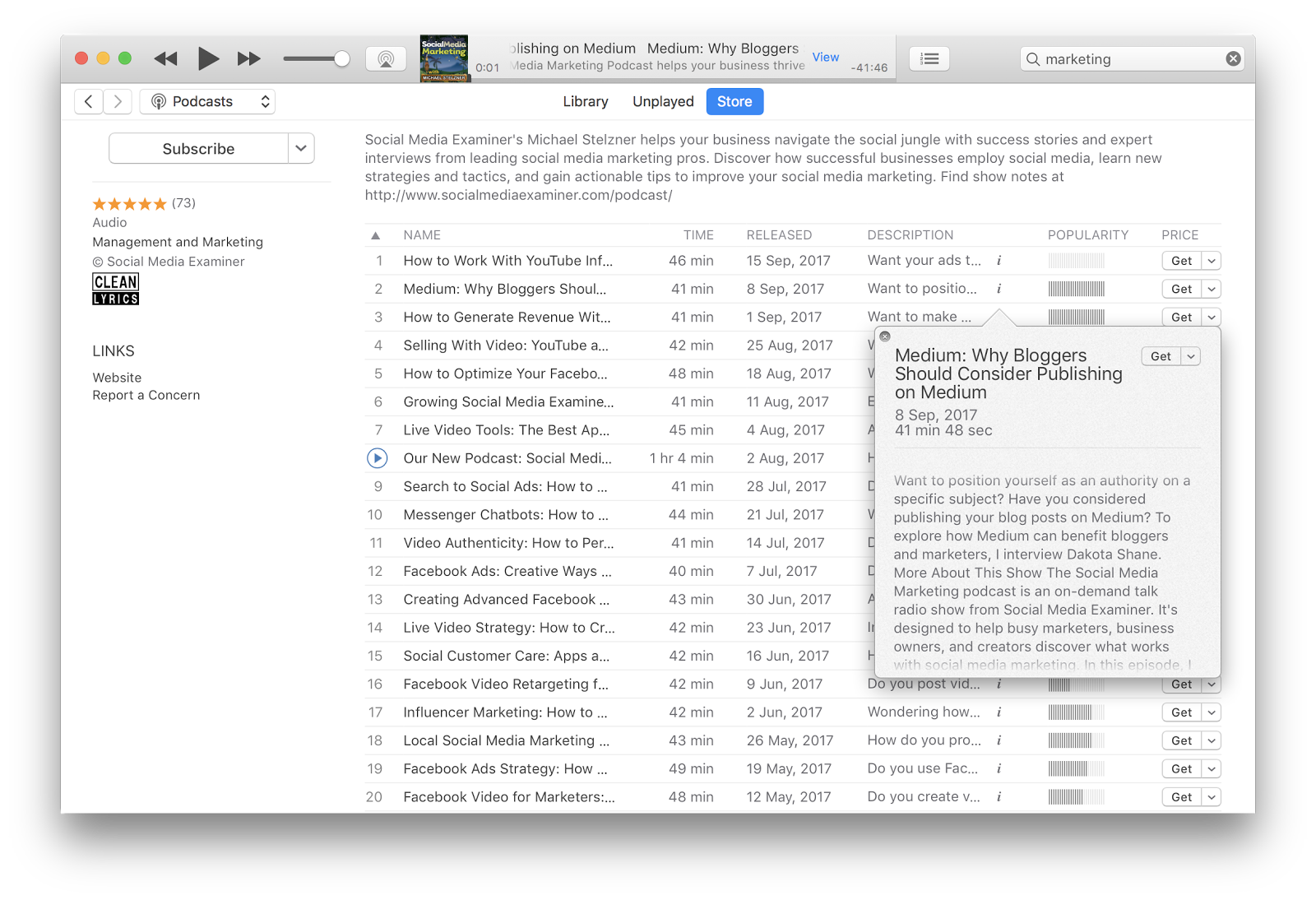Screen dimensions: 1316x900
Task: Click the Subscribe button
Action: [x=198, y=149]
